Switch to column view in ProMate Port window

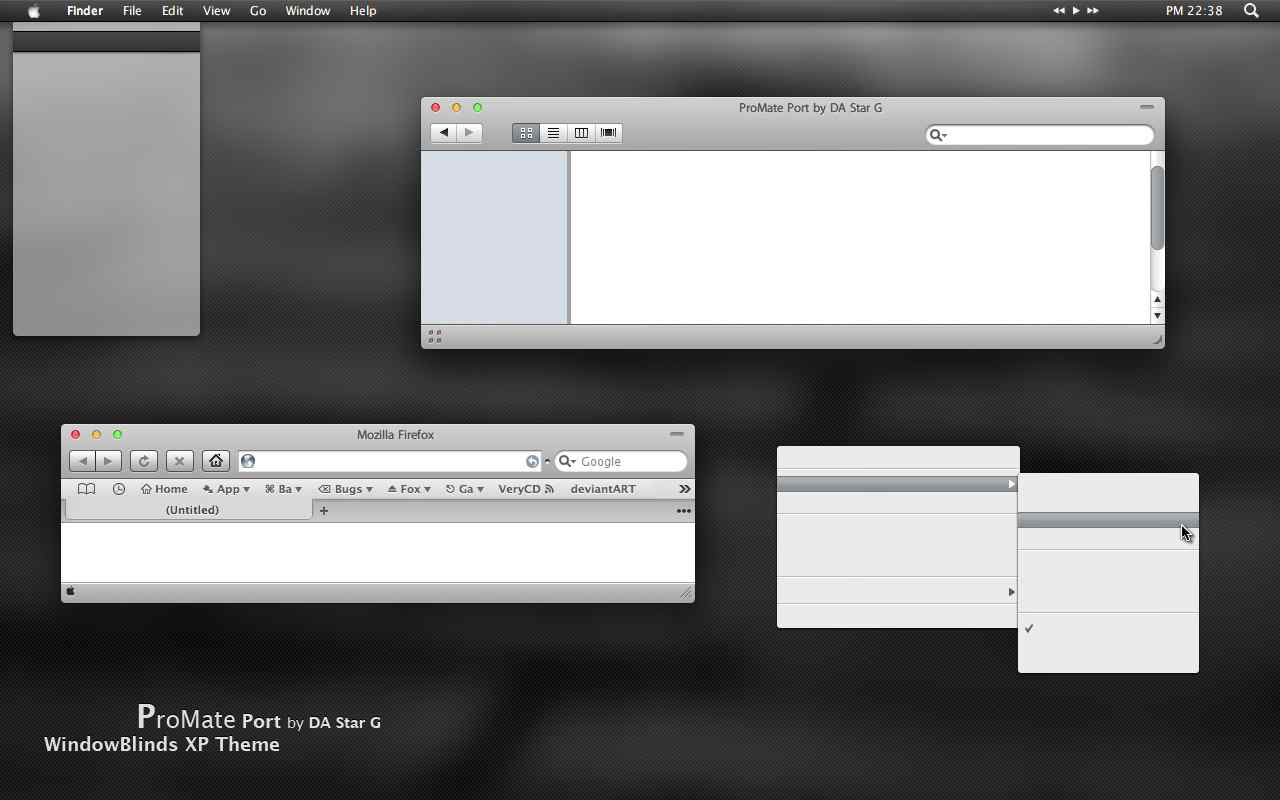(x=581, y=133)
